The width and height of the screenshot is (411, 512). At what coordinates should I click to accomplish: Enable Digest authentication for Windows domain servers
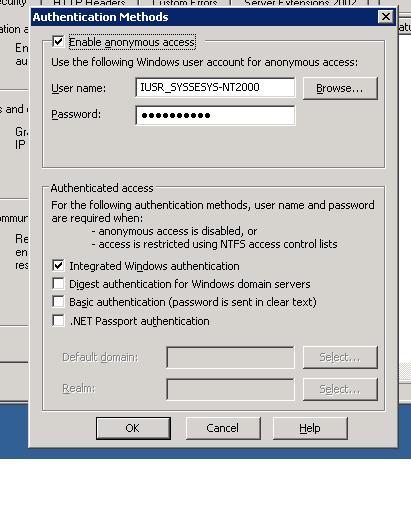(x=58, y=284)
